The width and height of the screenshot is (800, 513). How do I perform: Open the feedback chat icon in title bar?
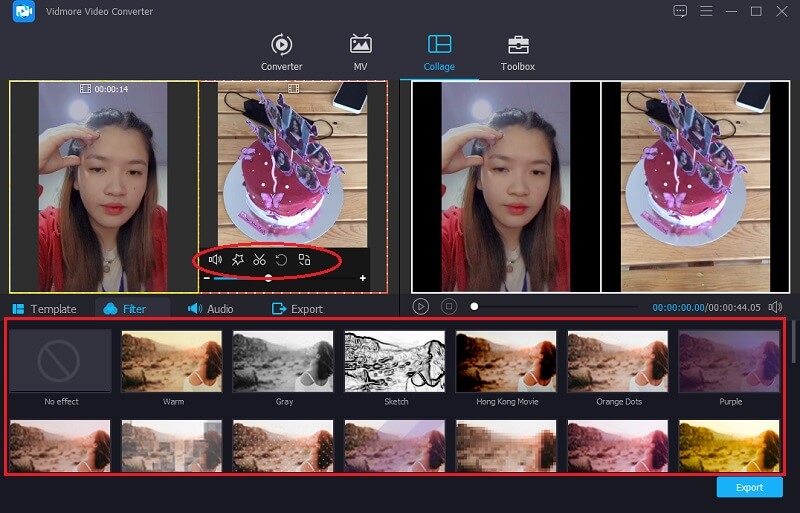click(x=680, y=11)
